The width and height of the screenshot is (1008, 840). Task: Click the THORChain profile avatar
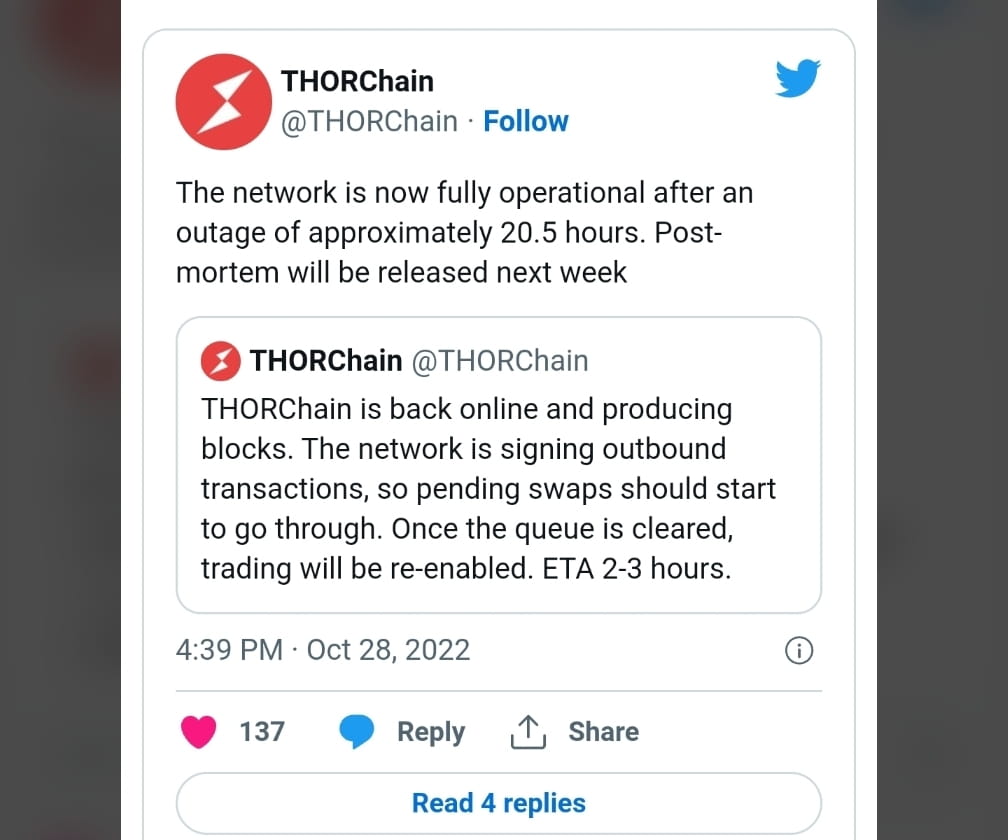click(223, 101)
